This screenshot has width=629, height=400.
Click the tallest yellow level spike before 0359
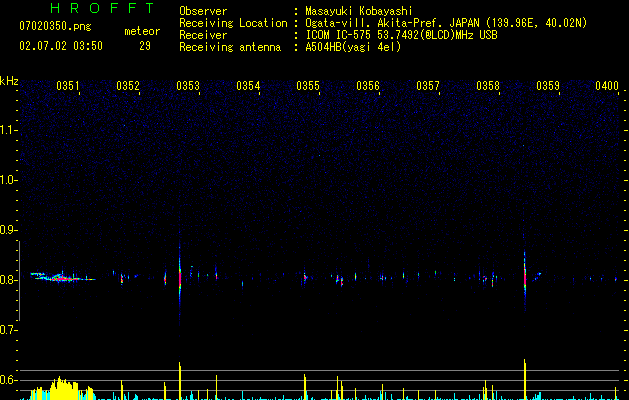[524, 379]
